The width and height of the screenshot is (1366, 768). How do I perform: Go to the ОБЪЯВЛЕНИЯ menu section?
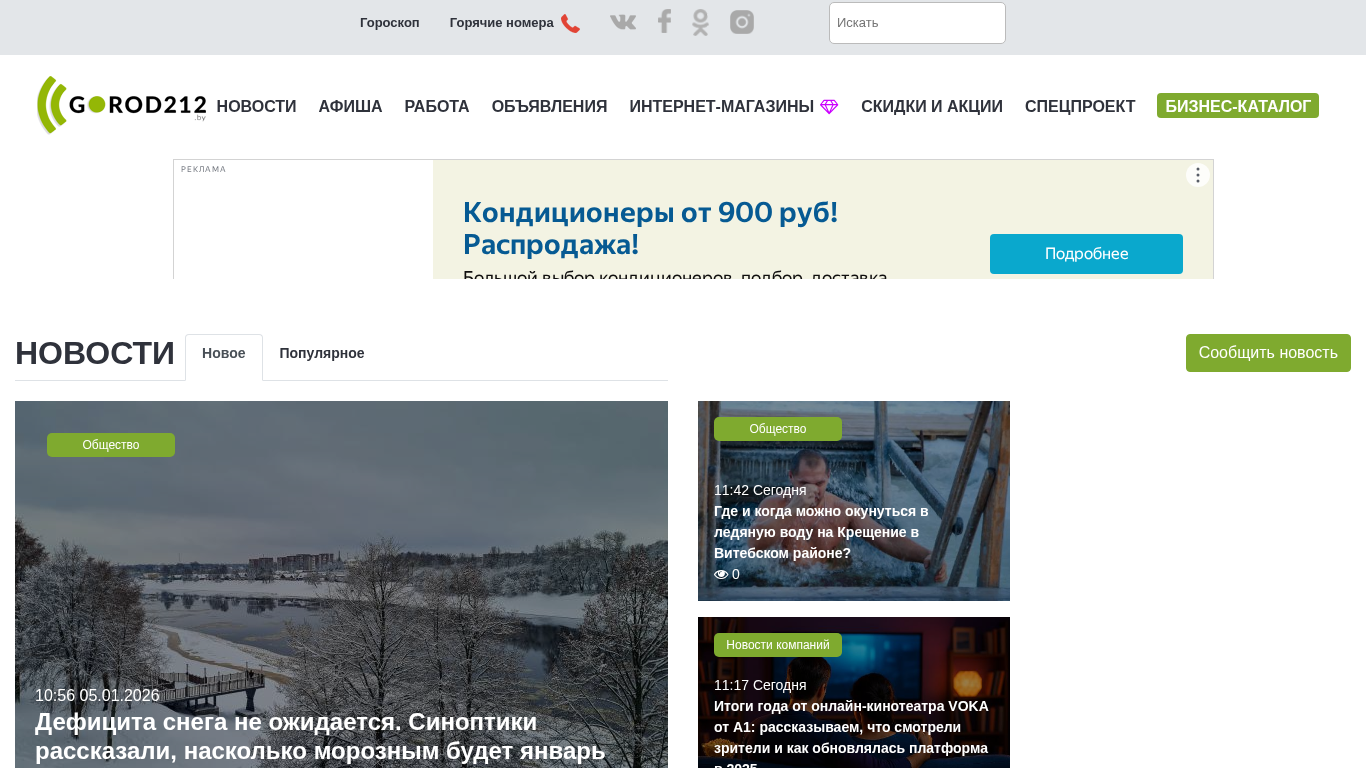[x=550, y=107]
